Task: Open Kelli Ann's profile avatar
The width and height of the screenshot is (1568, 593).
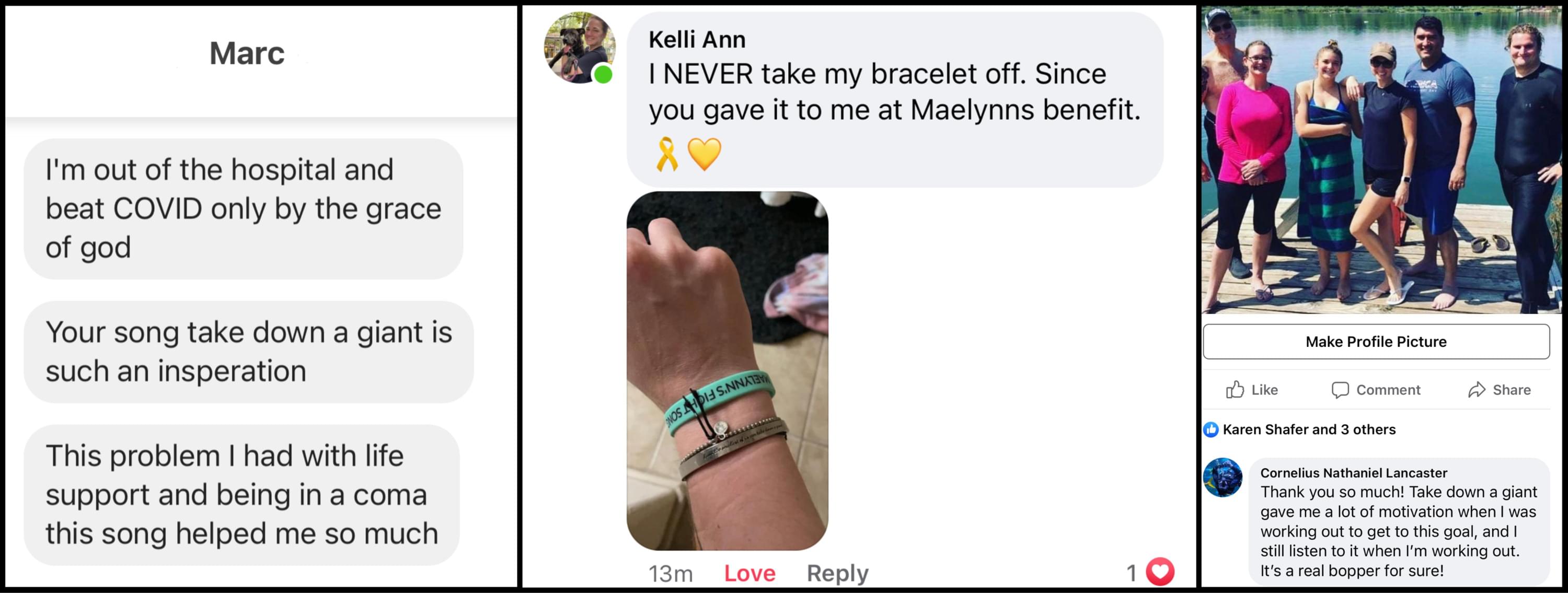Action: pos(579,48)
